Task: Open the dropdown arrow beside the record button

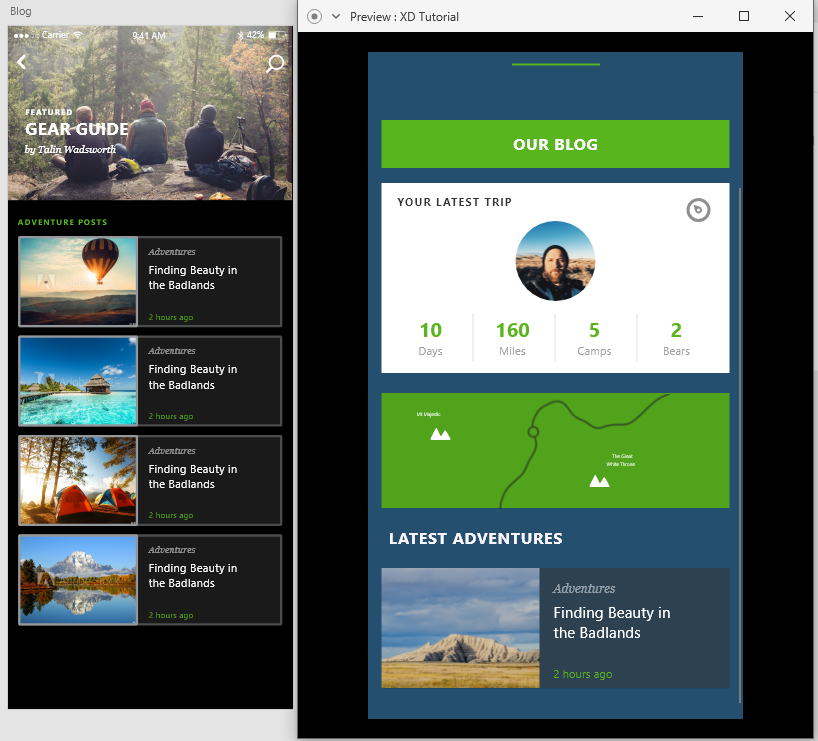Action: [x=336, y=16]
